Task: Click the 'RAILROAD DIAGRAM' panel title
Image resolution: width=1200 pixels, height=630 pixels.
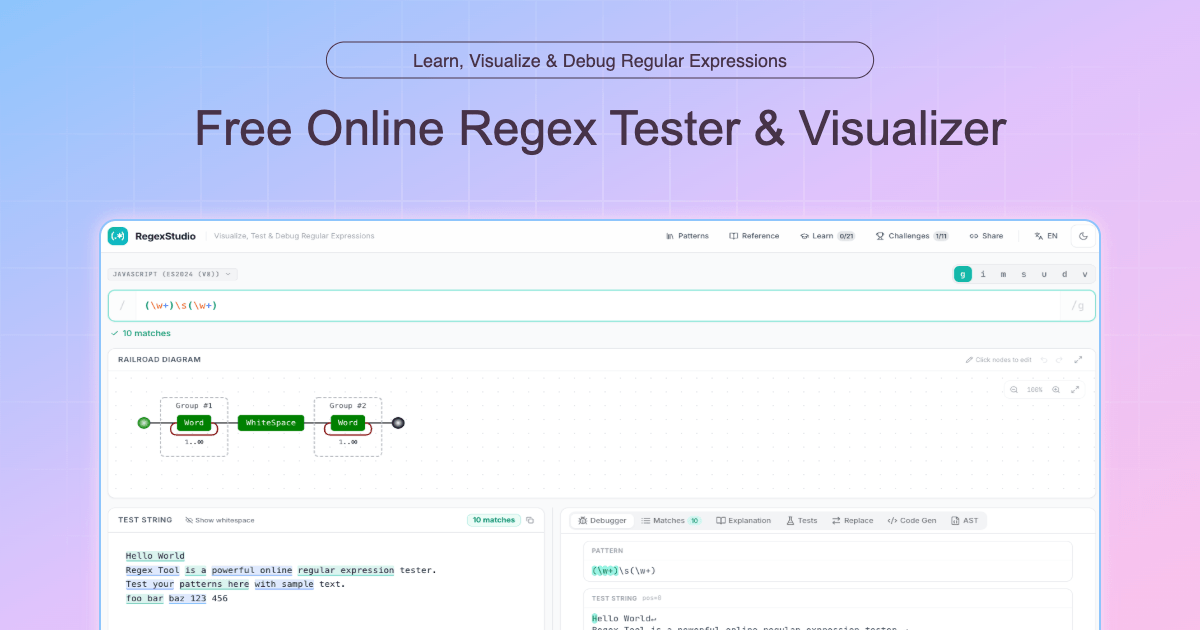Action: tap(159, 359)
